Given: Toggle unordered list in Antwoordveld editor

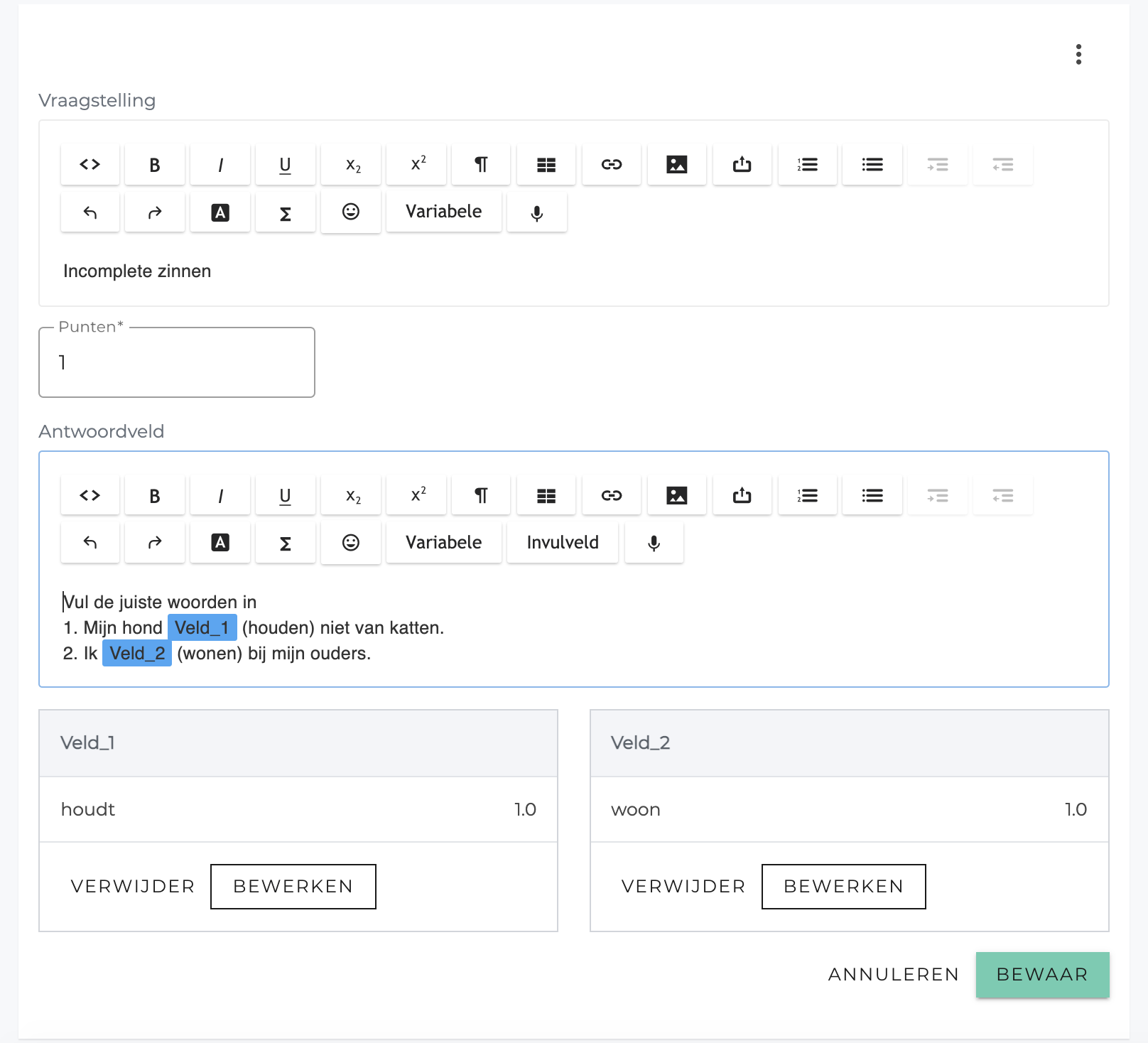Looking at the screenshot, I should coord(872,496).
